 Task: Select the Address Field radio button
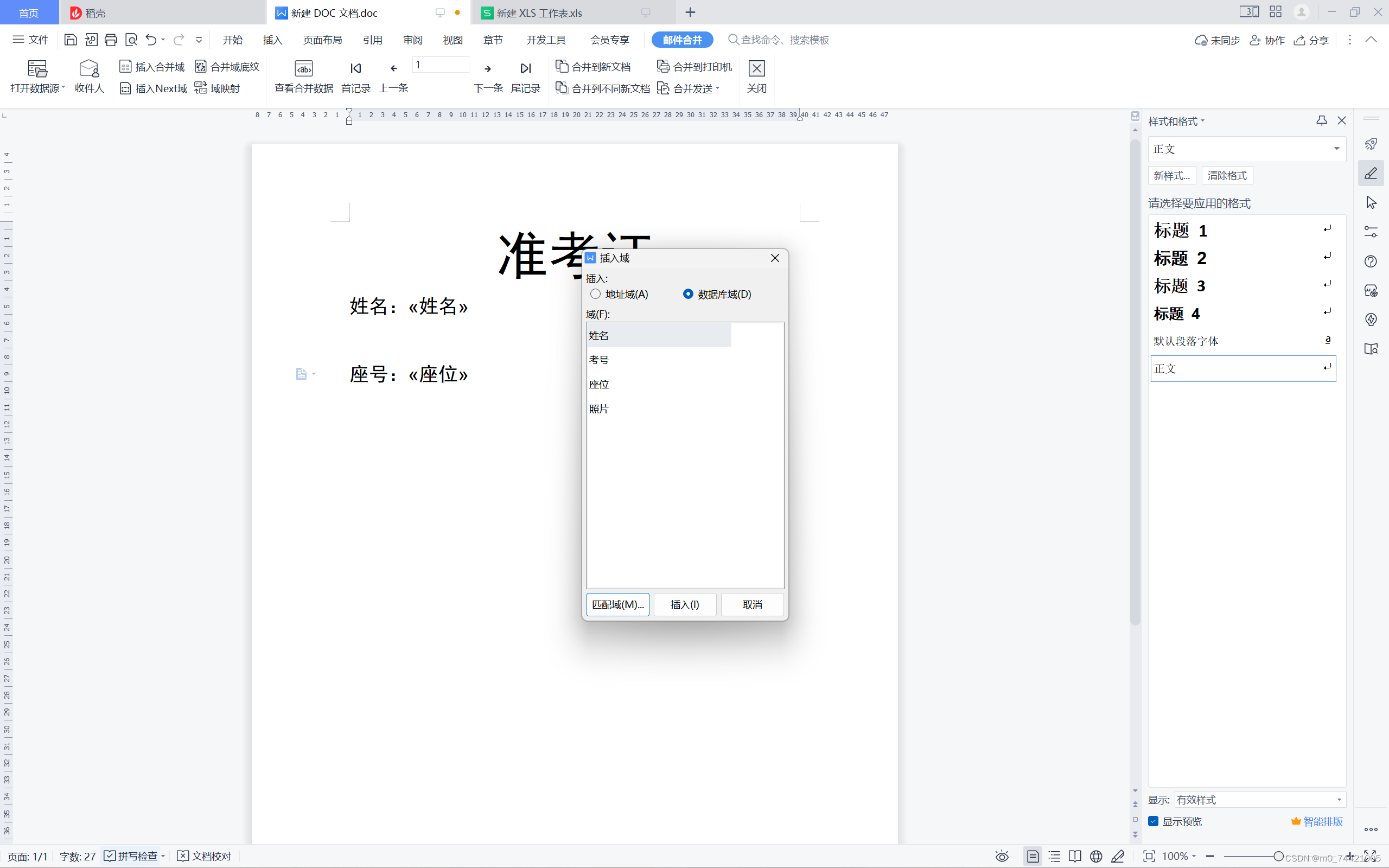click(x=595, y=294)
